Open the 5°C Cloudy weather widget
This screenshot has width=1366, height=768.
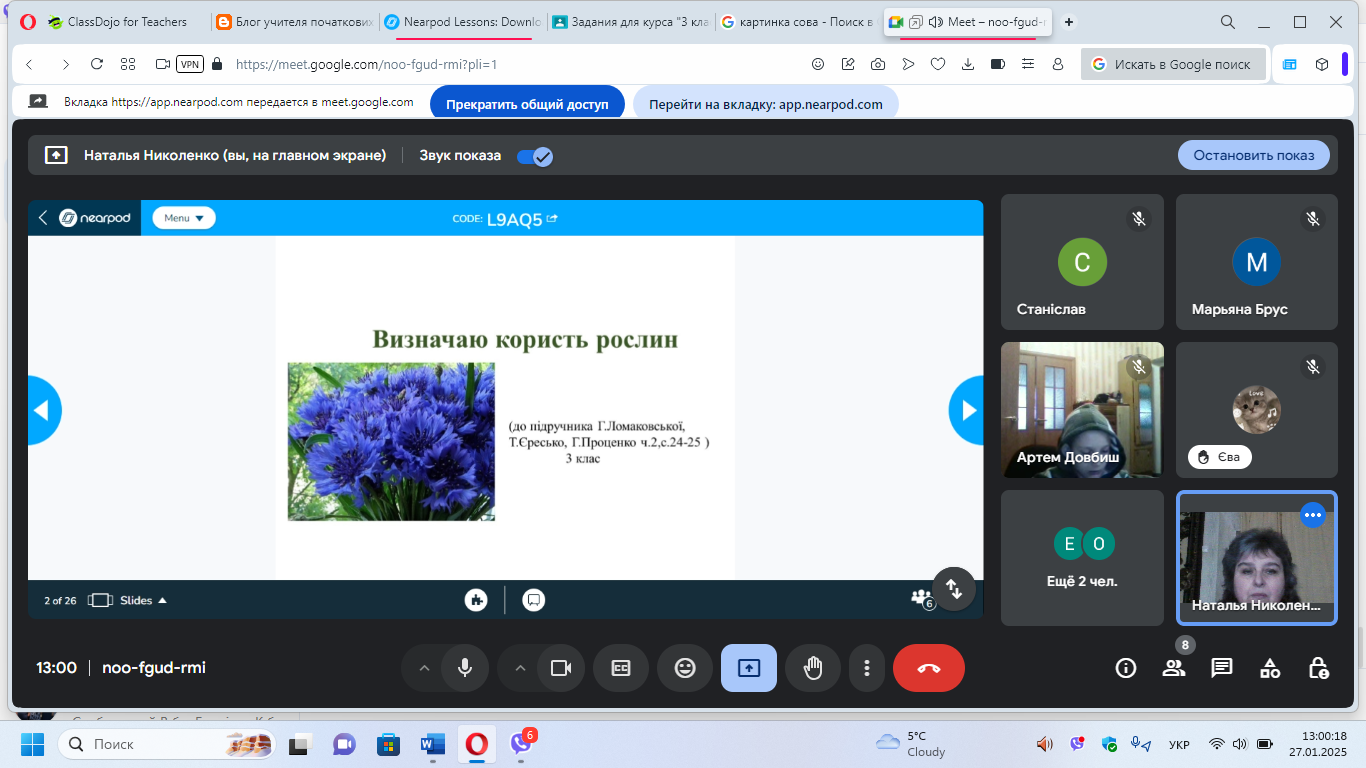coord(911,744)
